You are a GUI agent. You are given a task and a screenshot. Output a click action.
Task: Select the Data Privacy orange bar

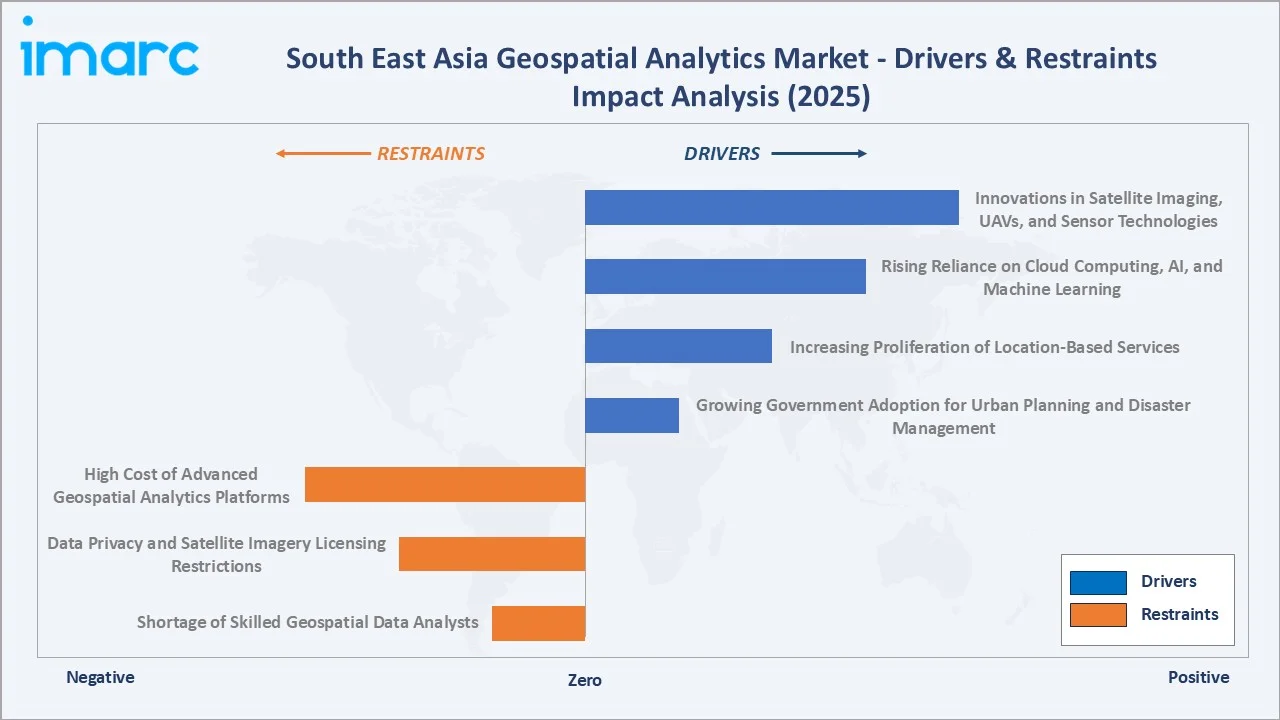[x=492, y=554]
